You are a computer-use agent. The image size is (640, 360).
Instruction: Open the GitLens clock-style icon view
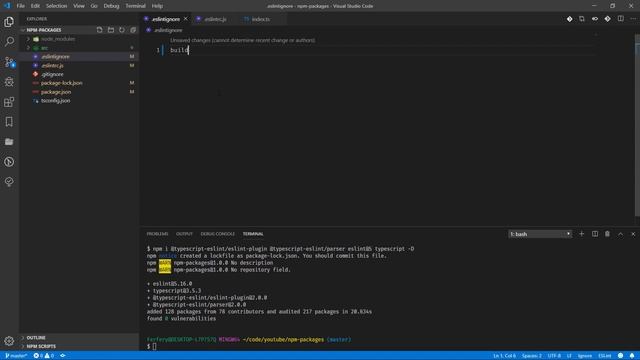(9, 162)
